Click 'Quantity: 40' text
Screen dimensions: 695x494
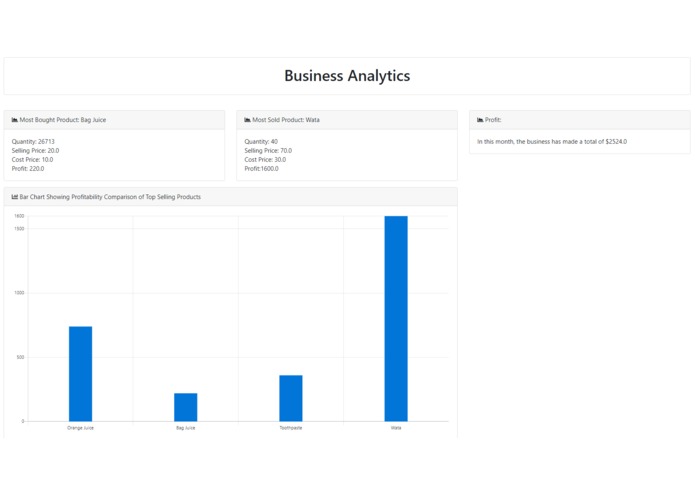click(x=261, y=142)
